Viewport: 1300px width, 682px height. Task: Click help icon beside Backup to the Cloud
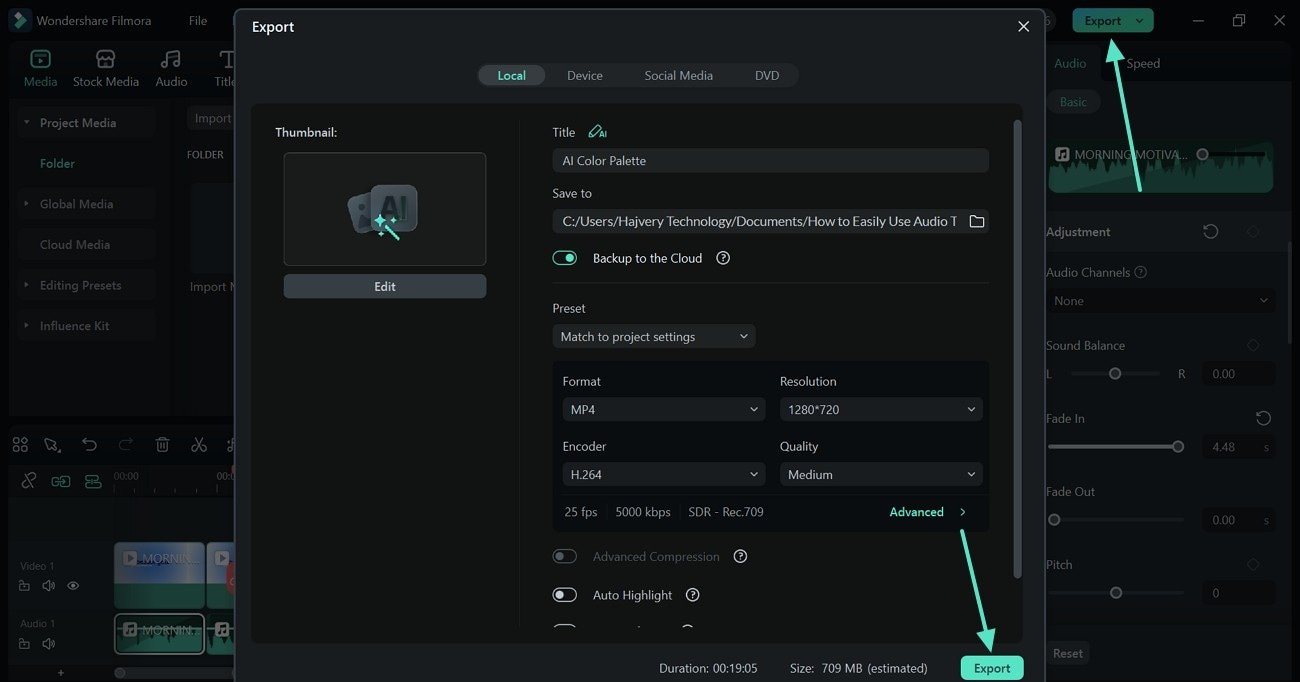(723, 258)
